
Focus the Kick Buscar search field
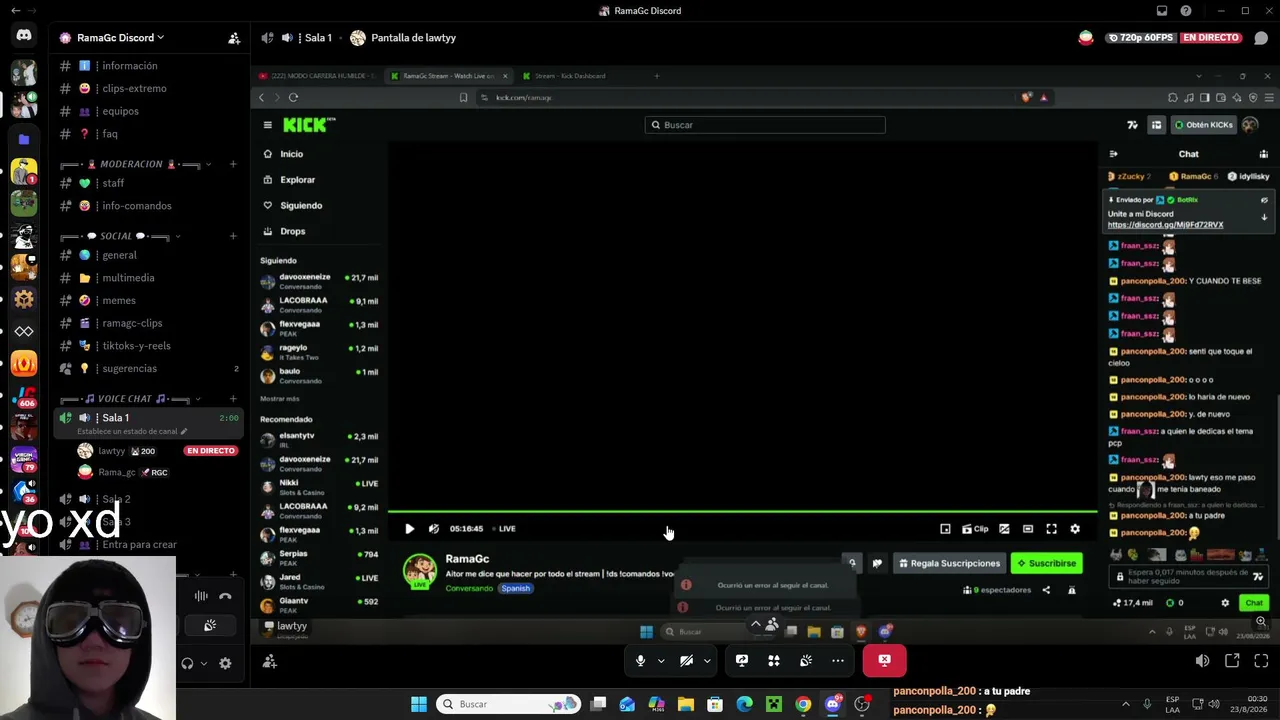[765, 125]
